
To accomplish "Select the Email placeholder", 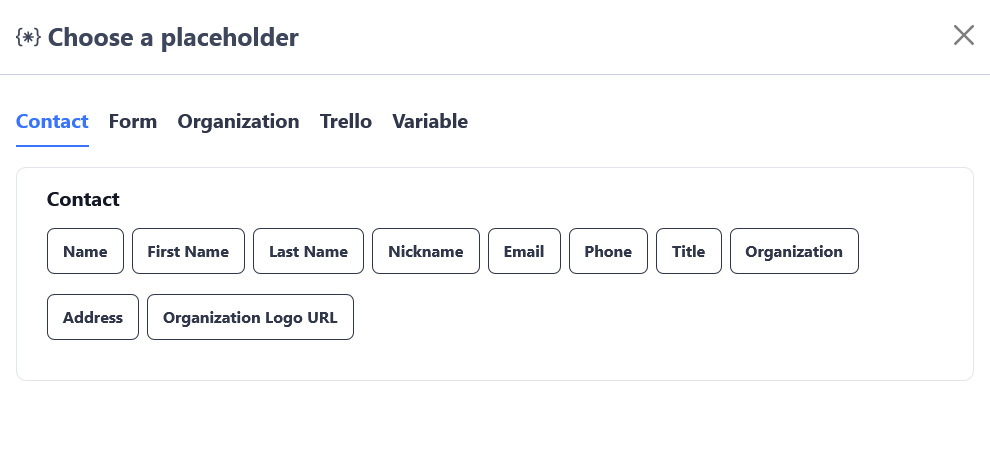I will click(524, 251).
